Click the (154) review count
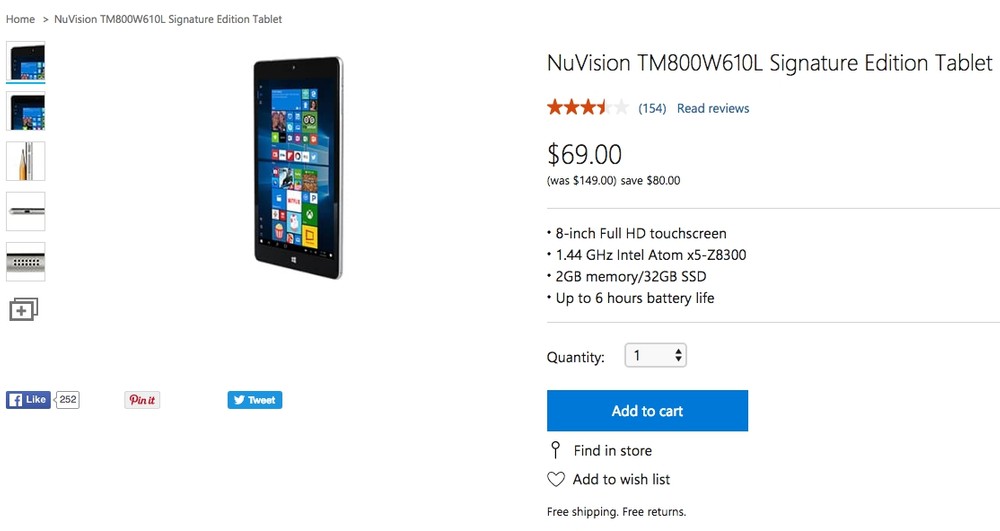This screenshot has width=1000, height=531. coord(652,108)
